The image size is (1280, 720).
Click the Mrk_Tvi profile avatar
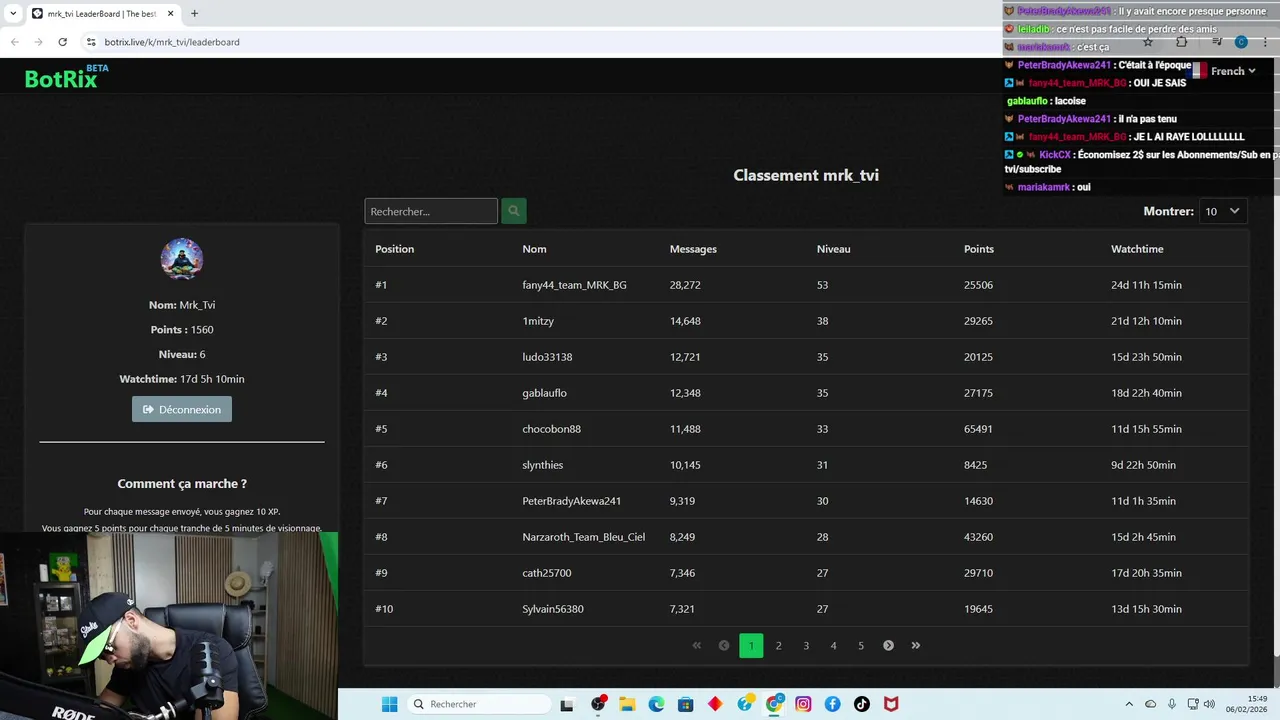pos(182,259)
